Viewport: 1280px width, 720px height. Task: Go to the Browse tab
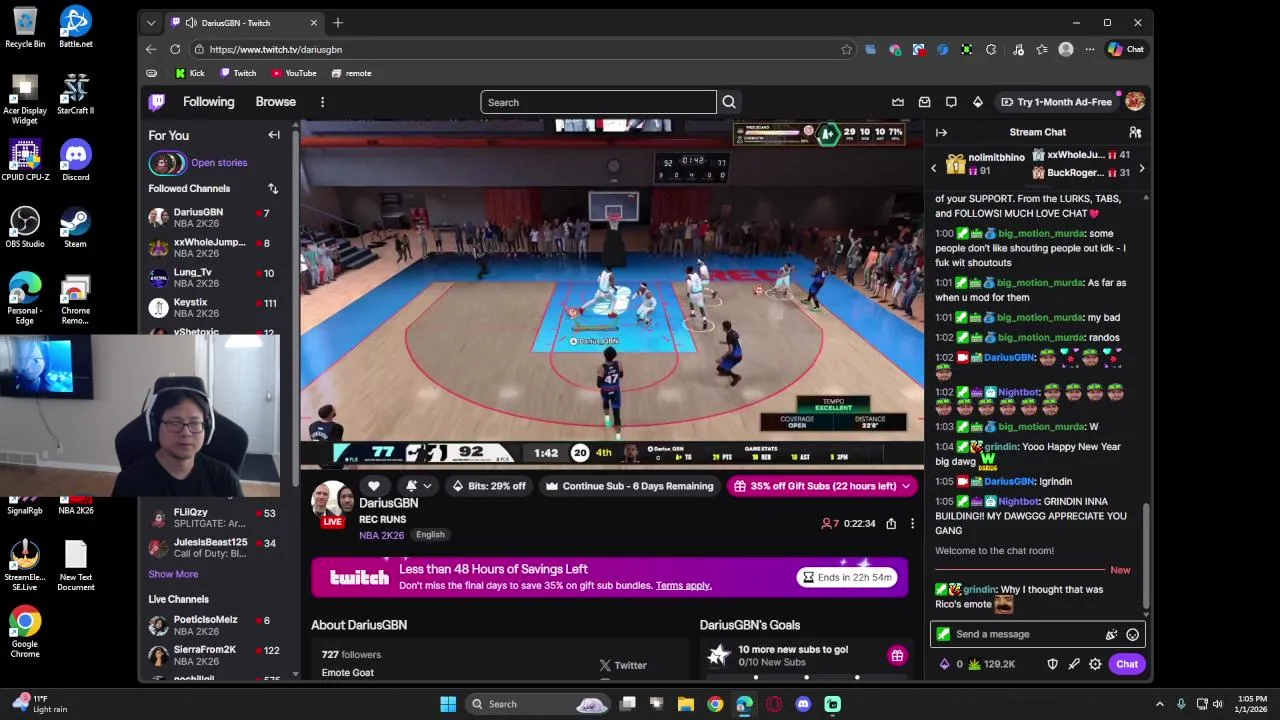(x=275, y=102)
